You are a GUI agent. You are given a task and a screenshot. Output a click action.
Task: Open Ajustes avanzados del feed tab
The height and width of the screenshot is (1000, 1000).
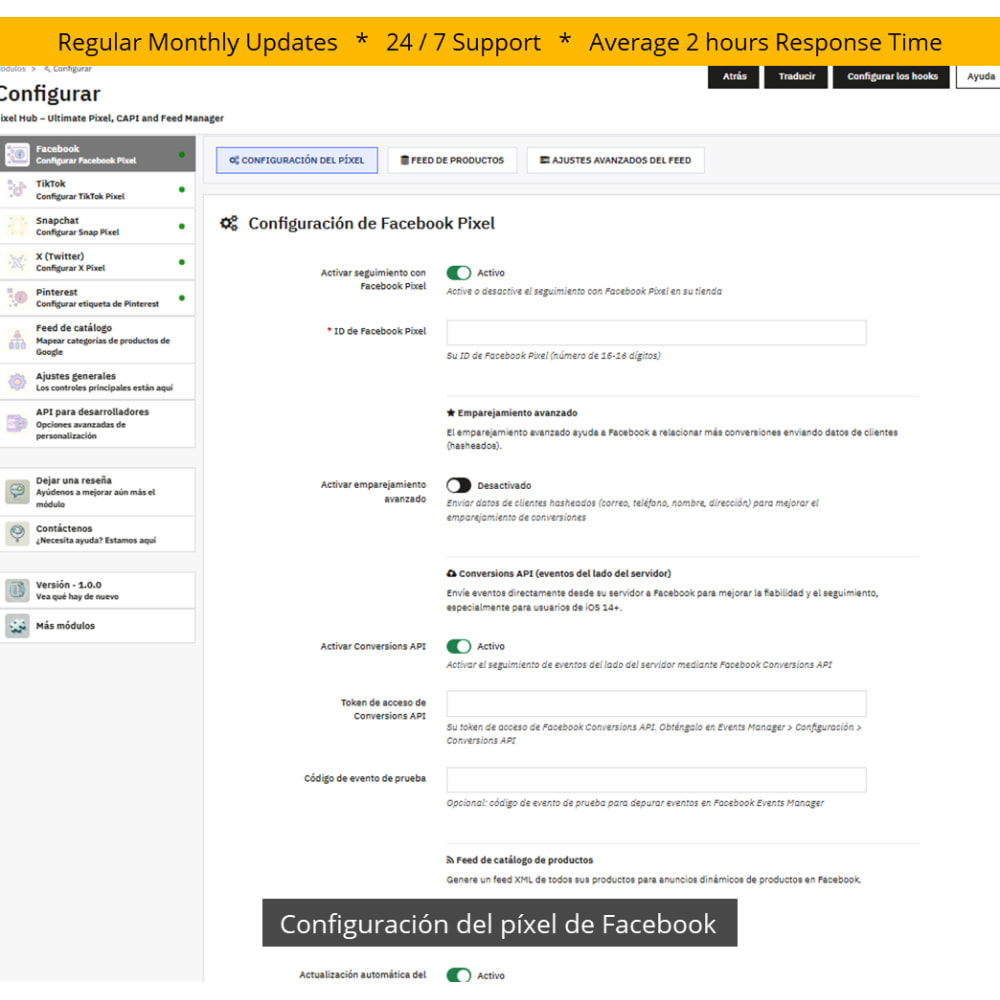click(615, 160)
